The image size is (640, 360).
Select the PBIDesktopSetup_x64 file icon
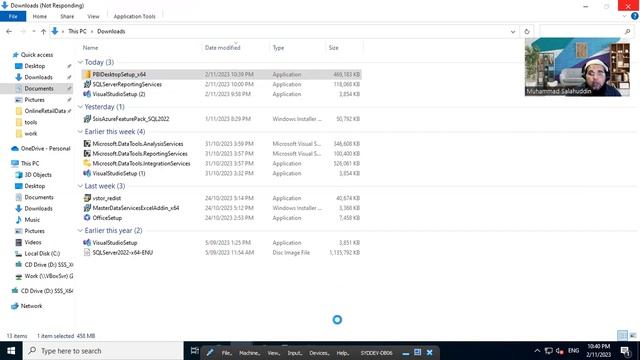pos(87,74)
